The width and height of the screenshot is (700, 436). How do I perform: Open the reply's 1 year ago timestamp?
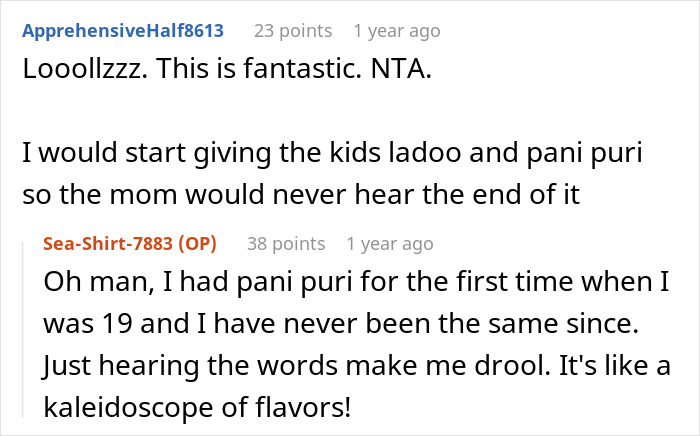[x=390, y=244]
